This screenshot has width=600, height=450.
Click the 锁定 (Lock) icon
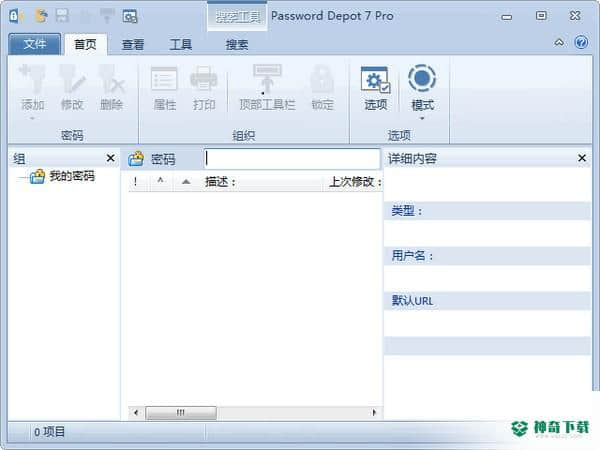[322, 79]
